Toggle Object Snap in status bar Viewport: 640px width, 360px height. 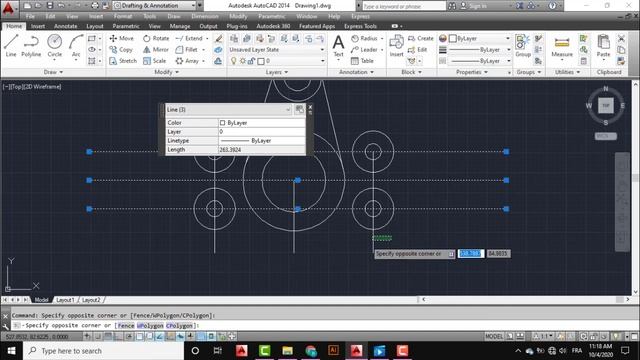pos(139,336)
